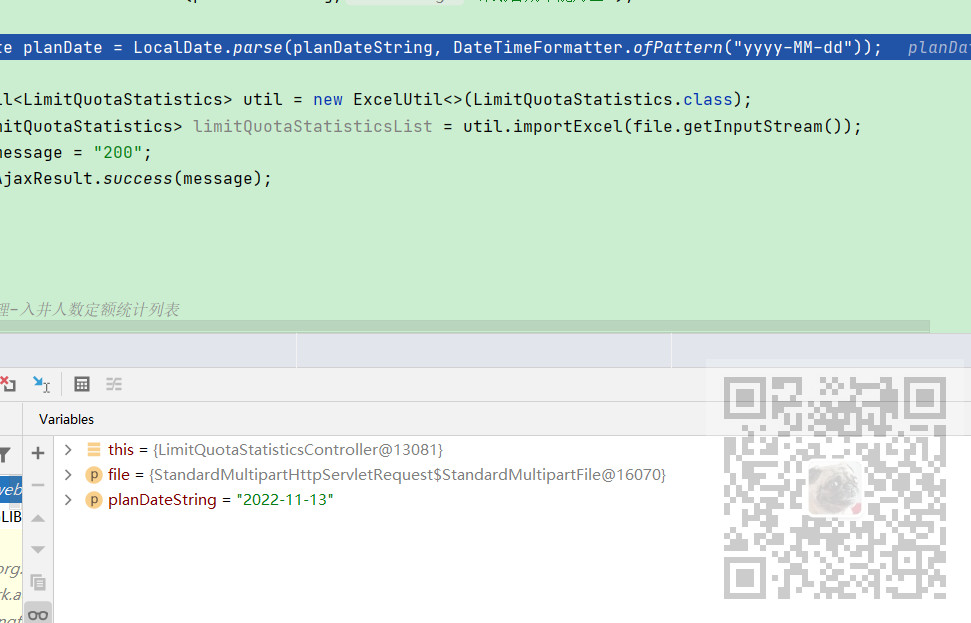Expand the this variable entry

67,449
